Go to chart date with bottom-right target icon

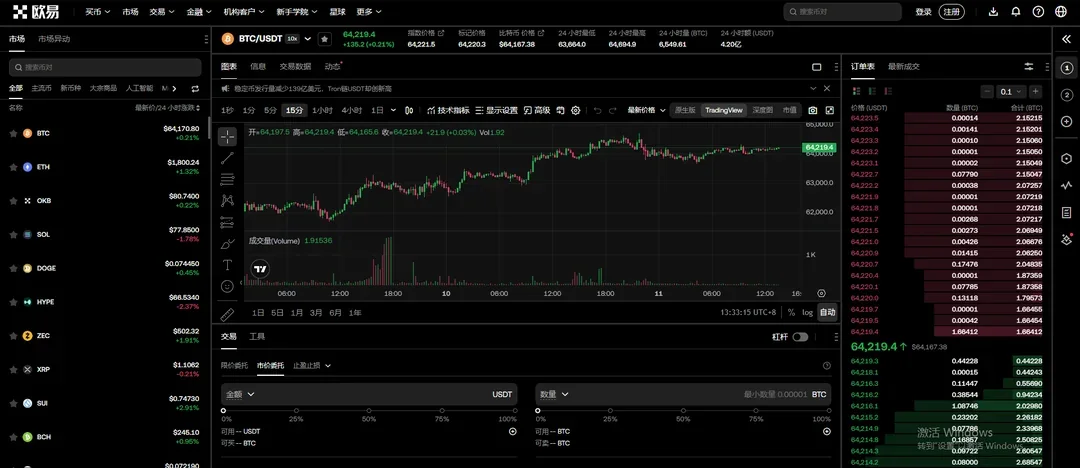pyautogui.click(x=821, y=294)
